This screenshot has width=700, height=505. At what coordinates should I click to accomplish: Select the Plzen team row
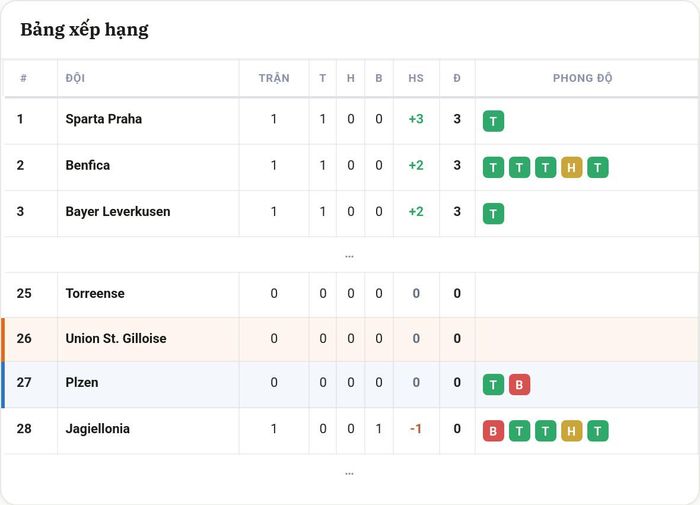coord(351,384)
